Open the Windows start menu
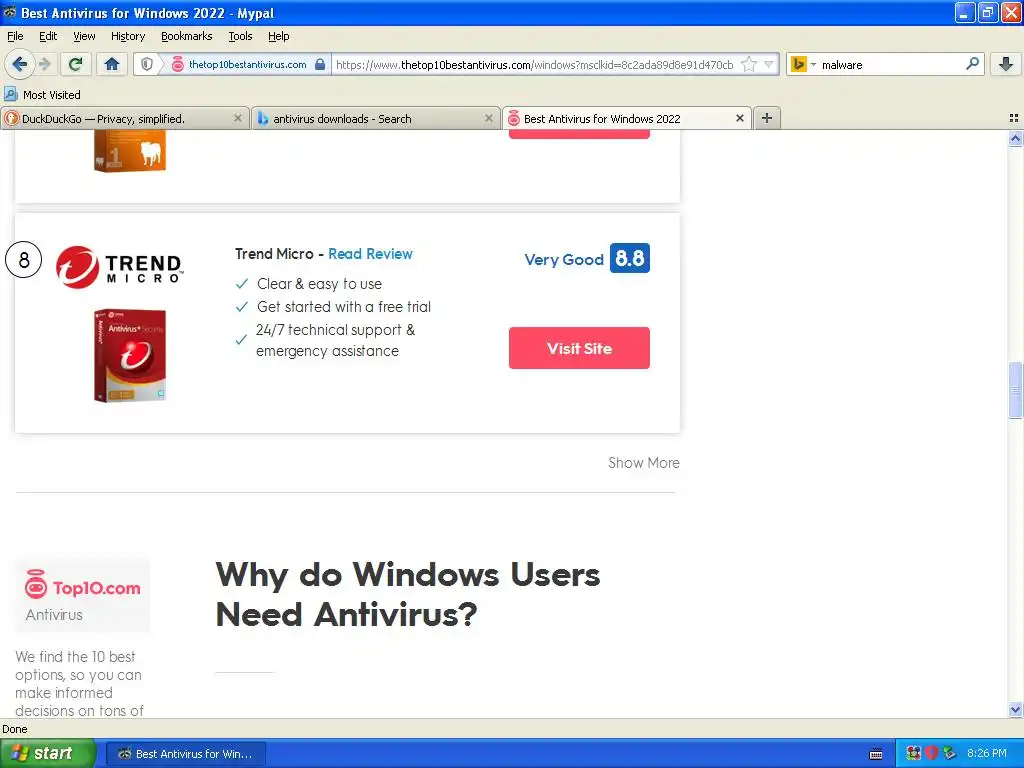This screenshot has width=1024, height=768. pos(47,754)
